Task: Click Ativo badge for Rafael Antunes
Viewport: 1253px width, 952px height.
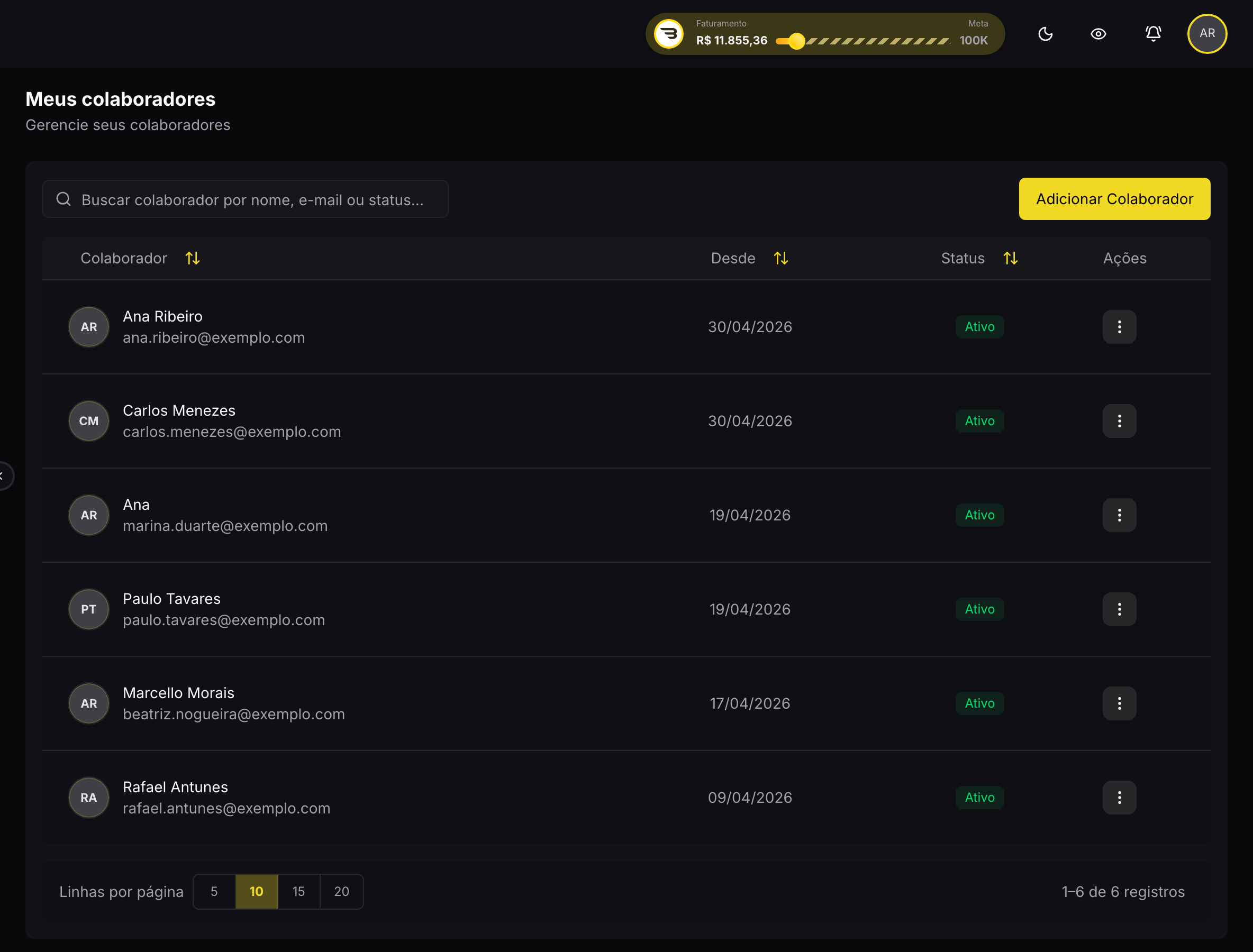Action: [980, 798]
